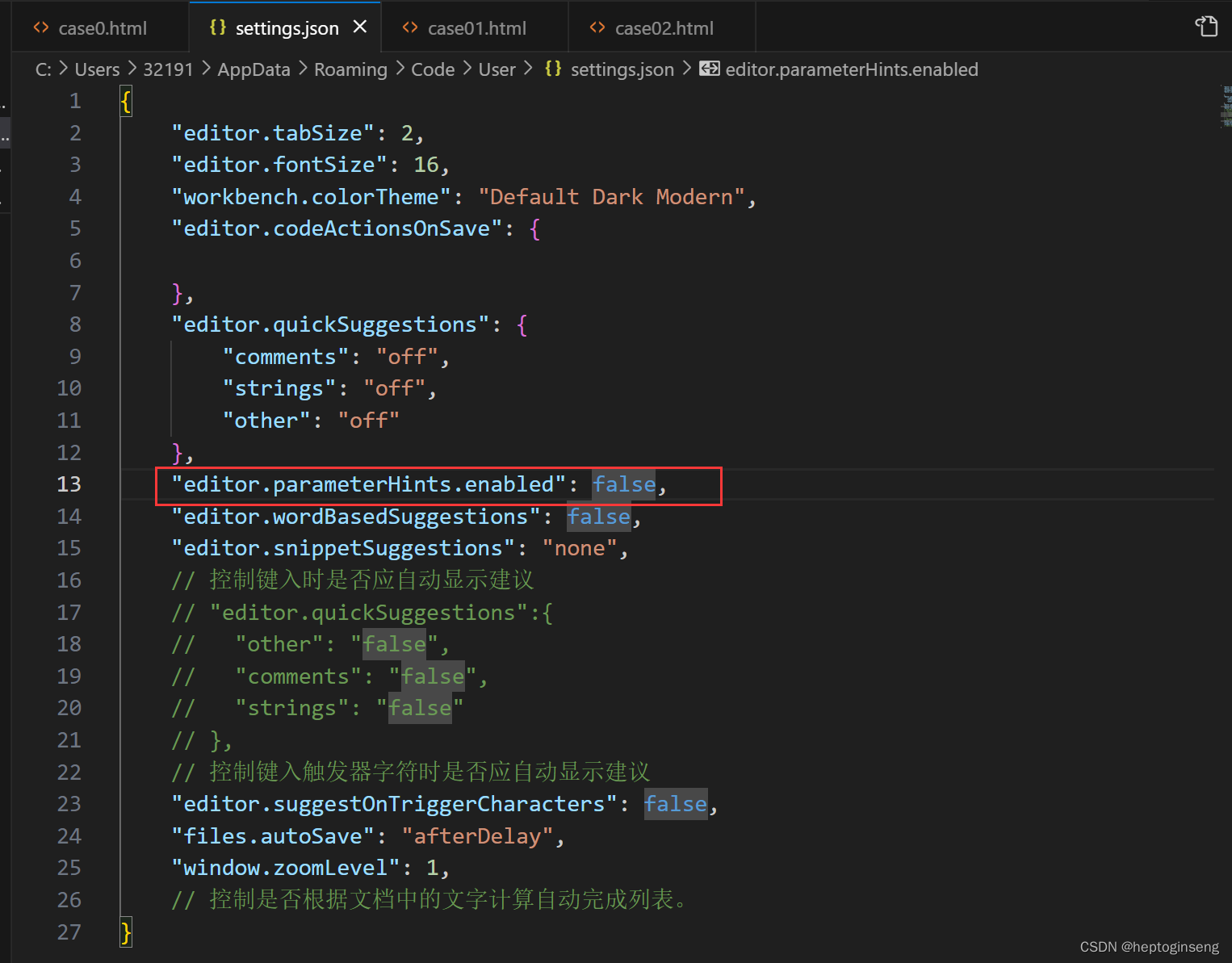Click the symbol icon before editor.parameterHints.enabled breadcrumb

(709, 69)
